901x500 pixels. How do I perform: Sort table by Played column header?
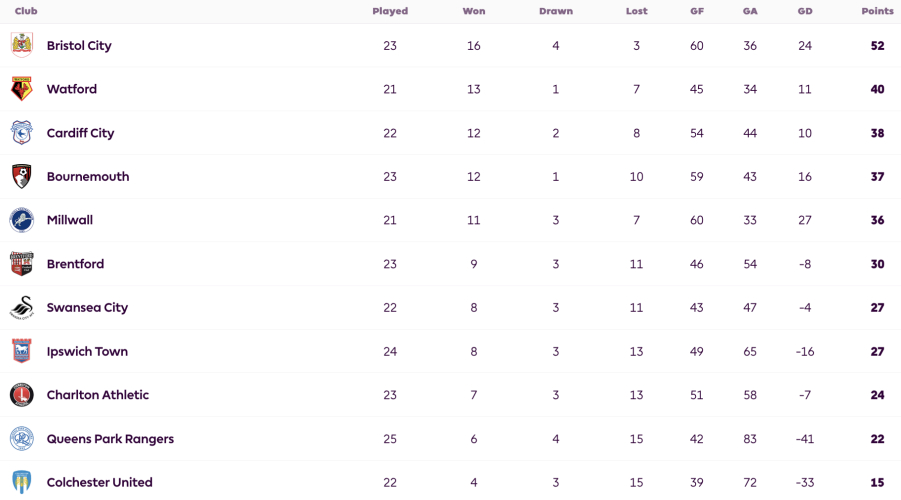[390, 11]
